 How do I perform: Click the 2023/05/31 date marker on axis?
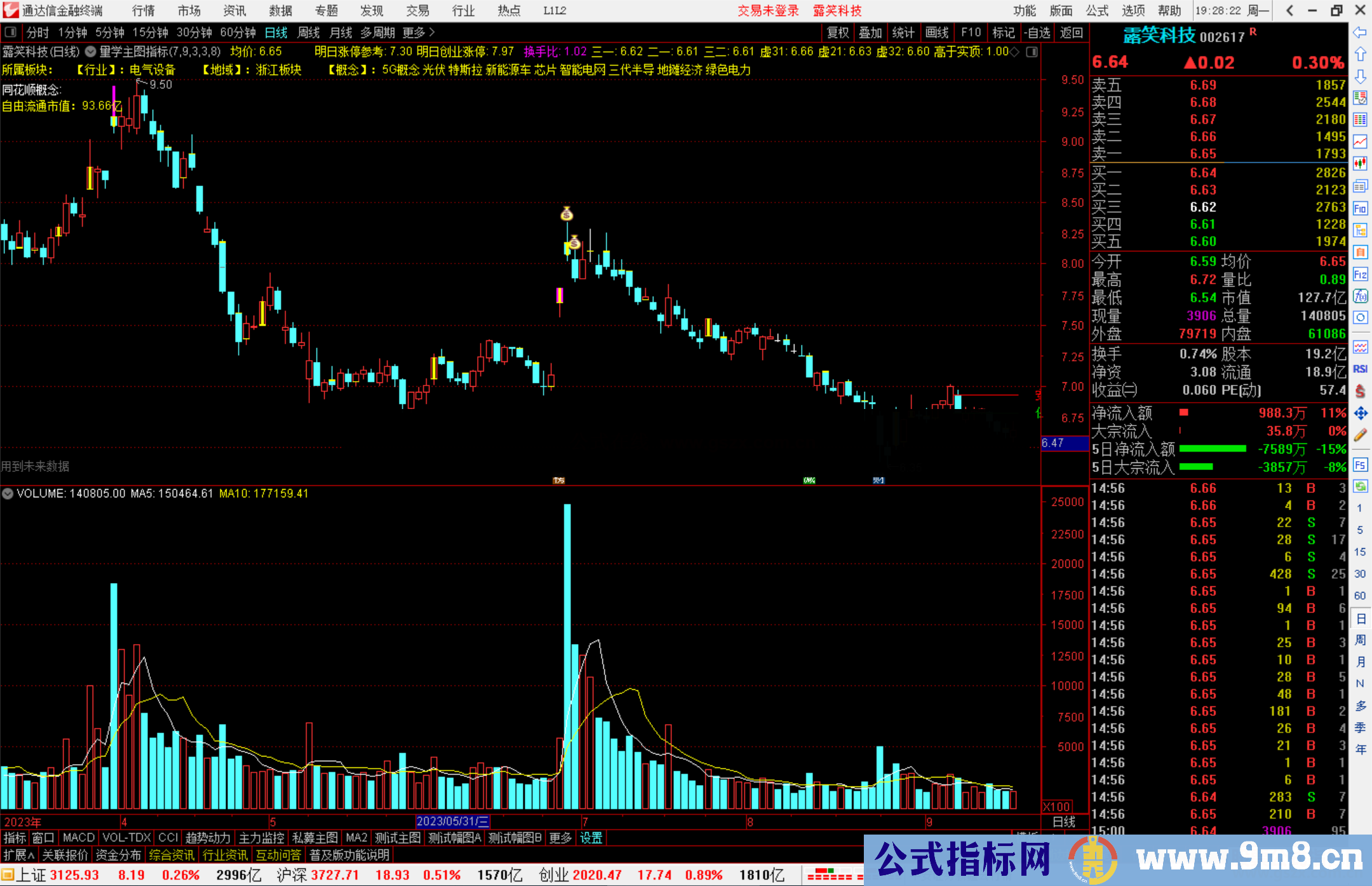452,822
